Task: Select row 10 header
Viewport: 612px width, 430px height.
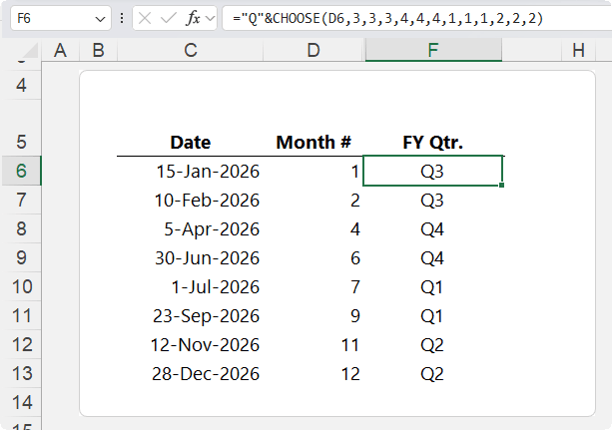Action: click(x=21, y=286)
